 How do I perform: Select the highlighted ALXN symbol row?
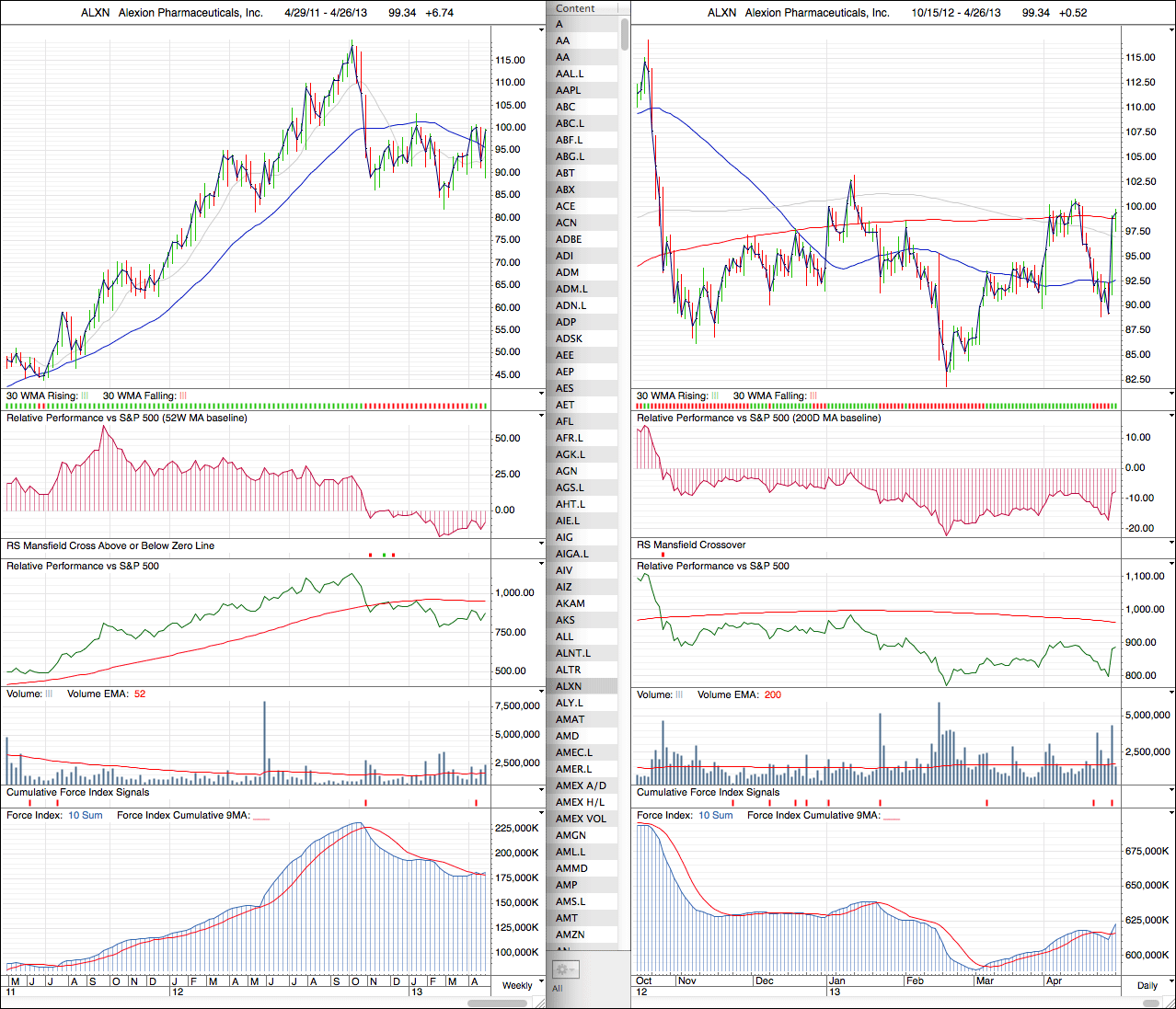569,686
